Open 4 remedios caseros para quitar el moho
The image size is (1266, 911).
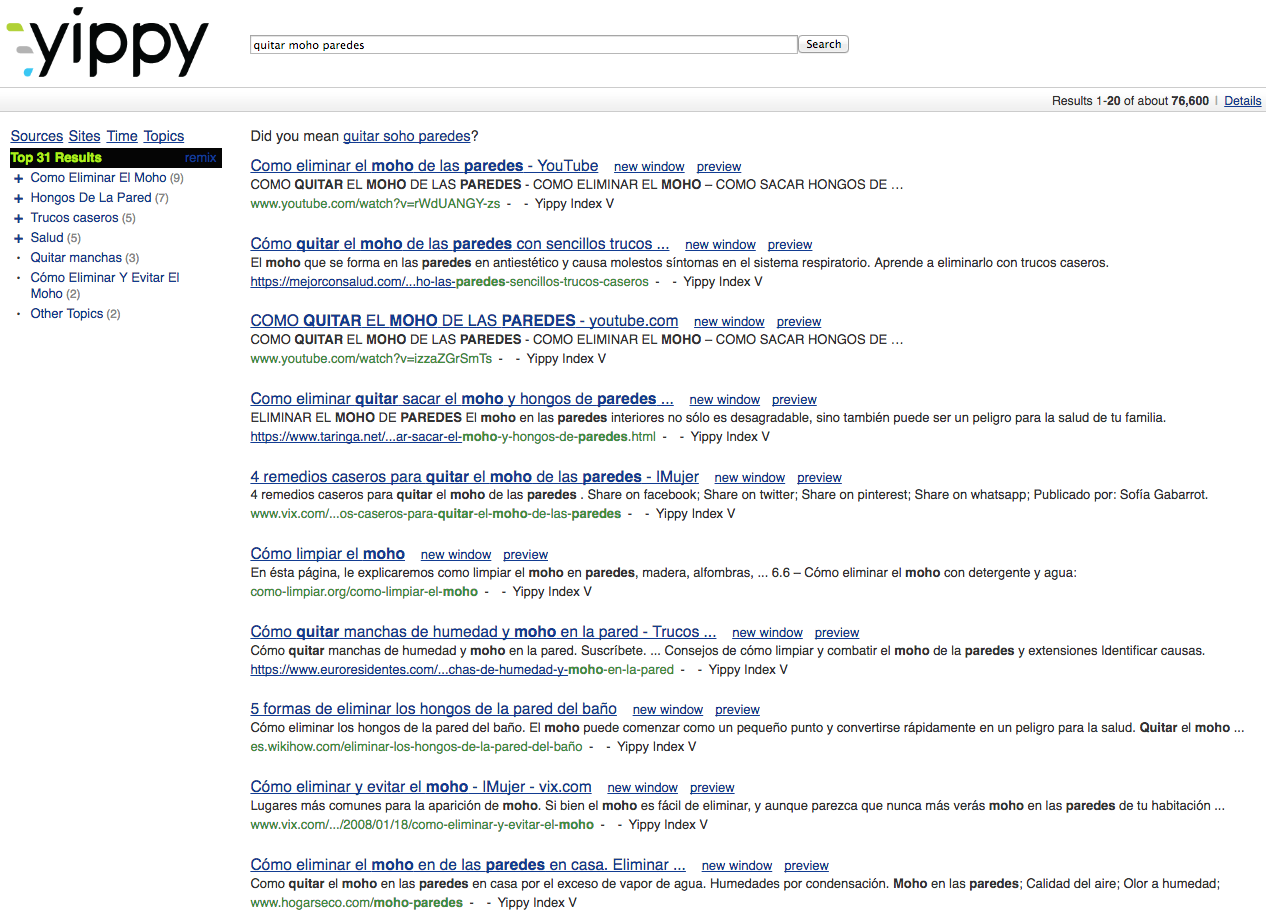pos(474,476)
